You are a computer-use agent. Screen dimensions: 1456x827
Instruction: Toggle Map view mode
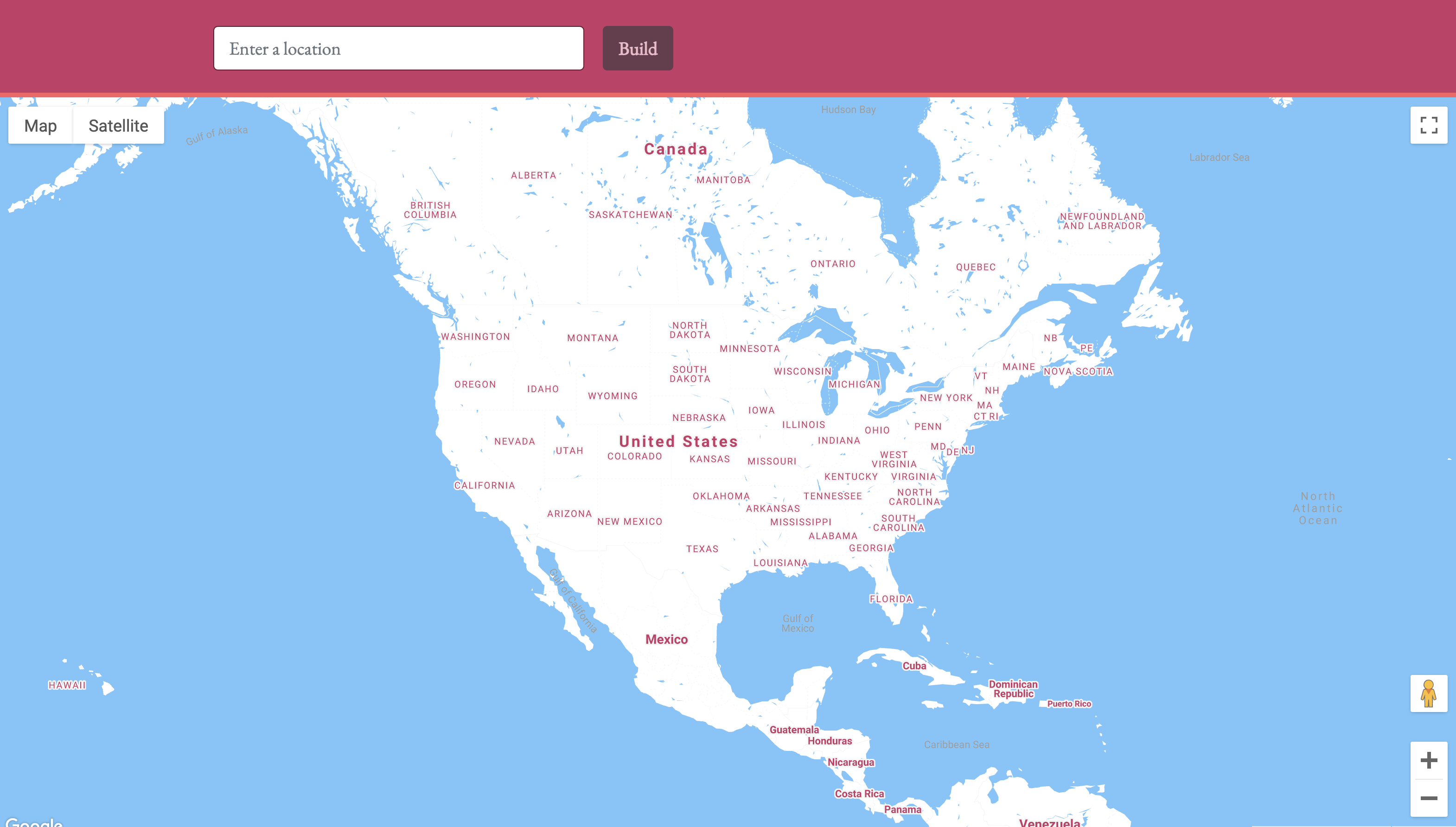(x=41, y=125)
